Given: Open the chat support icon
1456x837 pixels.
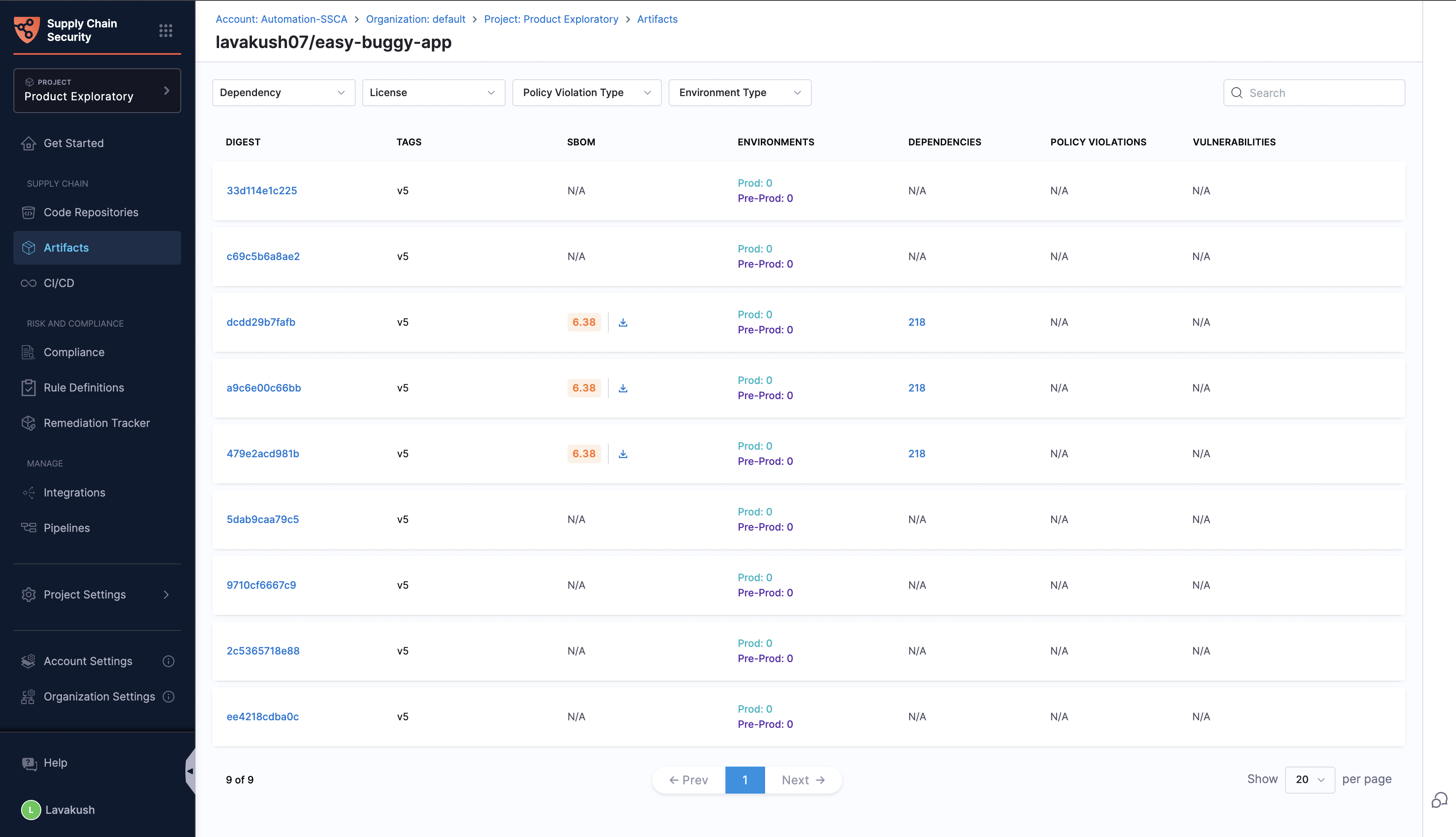Looking at the screenshot, I should click(1439, 799).
